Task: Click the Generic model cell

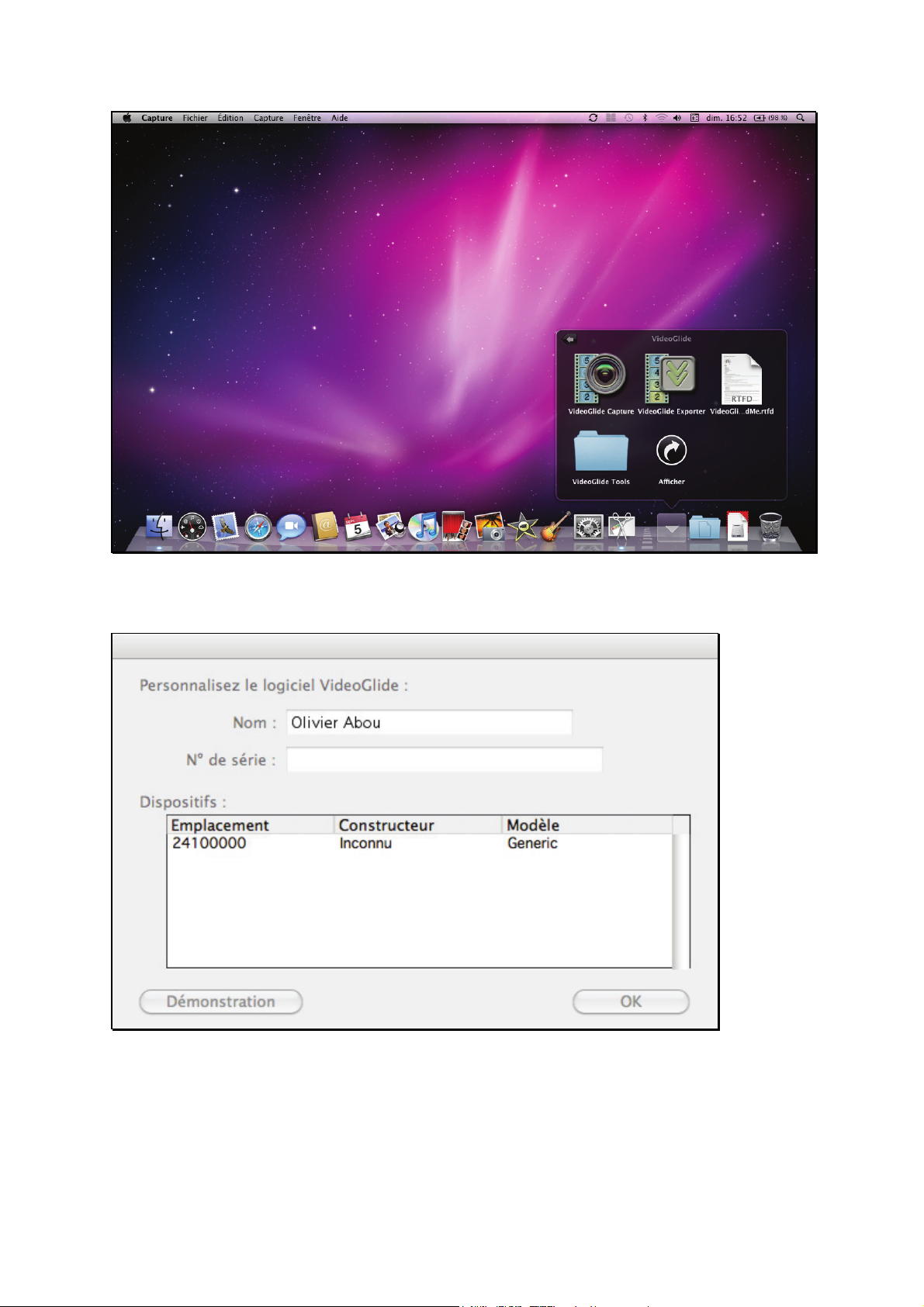Action: [532, 843]
